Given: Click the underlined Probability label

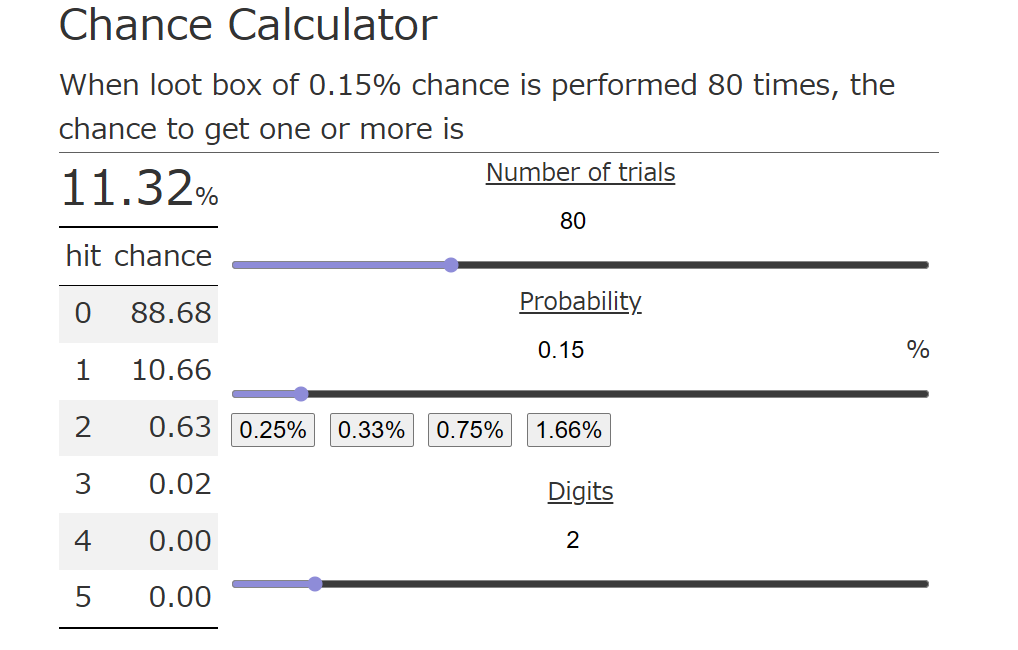Looking at the screenshot, I should click(580, 302).
